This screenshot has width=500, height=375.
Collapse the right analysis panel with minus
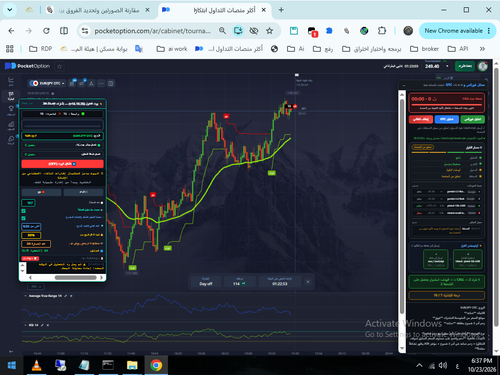[404, 86]
